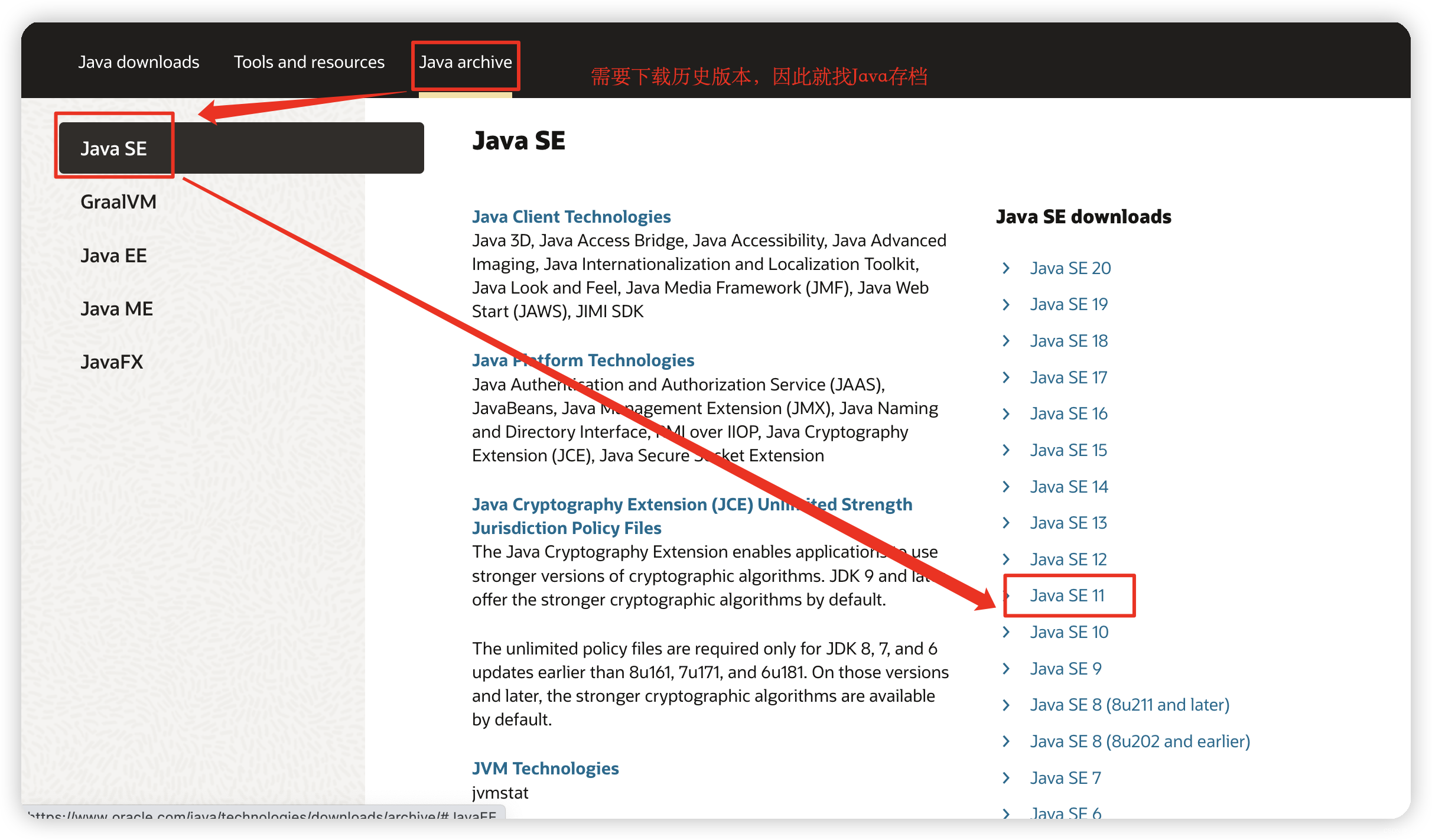The image size is (1432, 840).
Task: Open the Java SE 19 download link
Action: click(1069, 304)
